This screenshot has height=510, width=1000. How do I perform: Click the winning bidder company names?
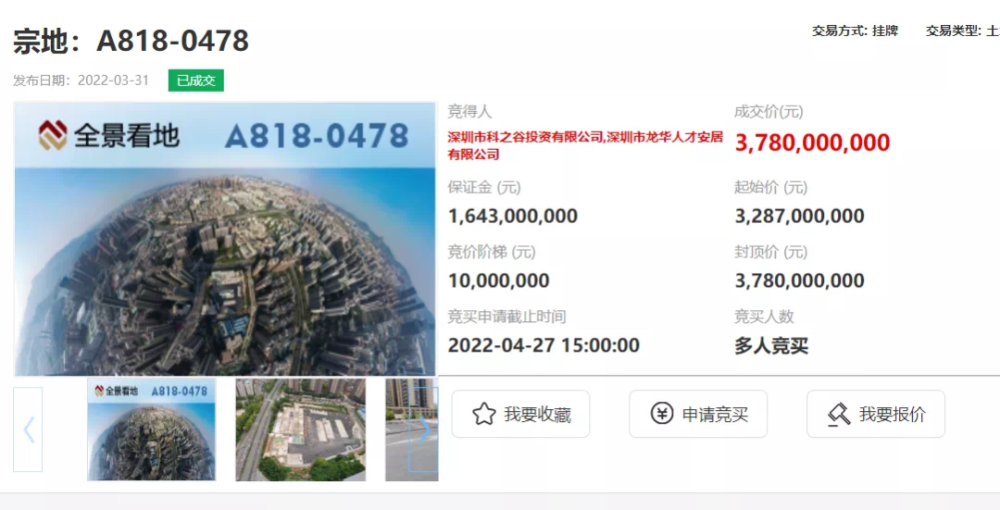pos(585,145)
